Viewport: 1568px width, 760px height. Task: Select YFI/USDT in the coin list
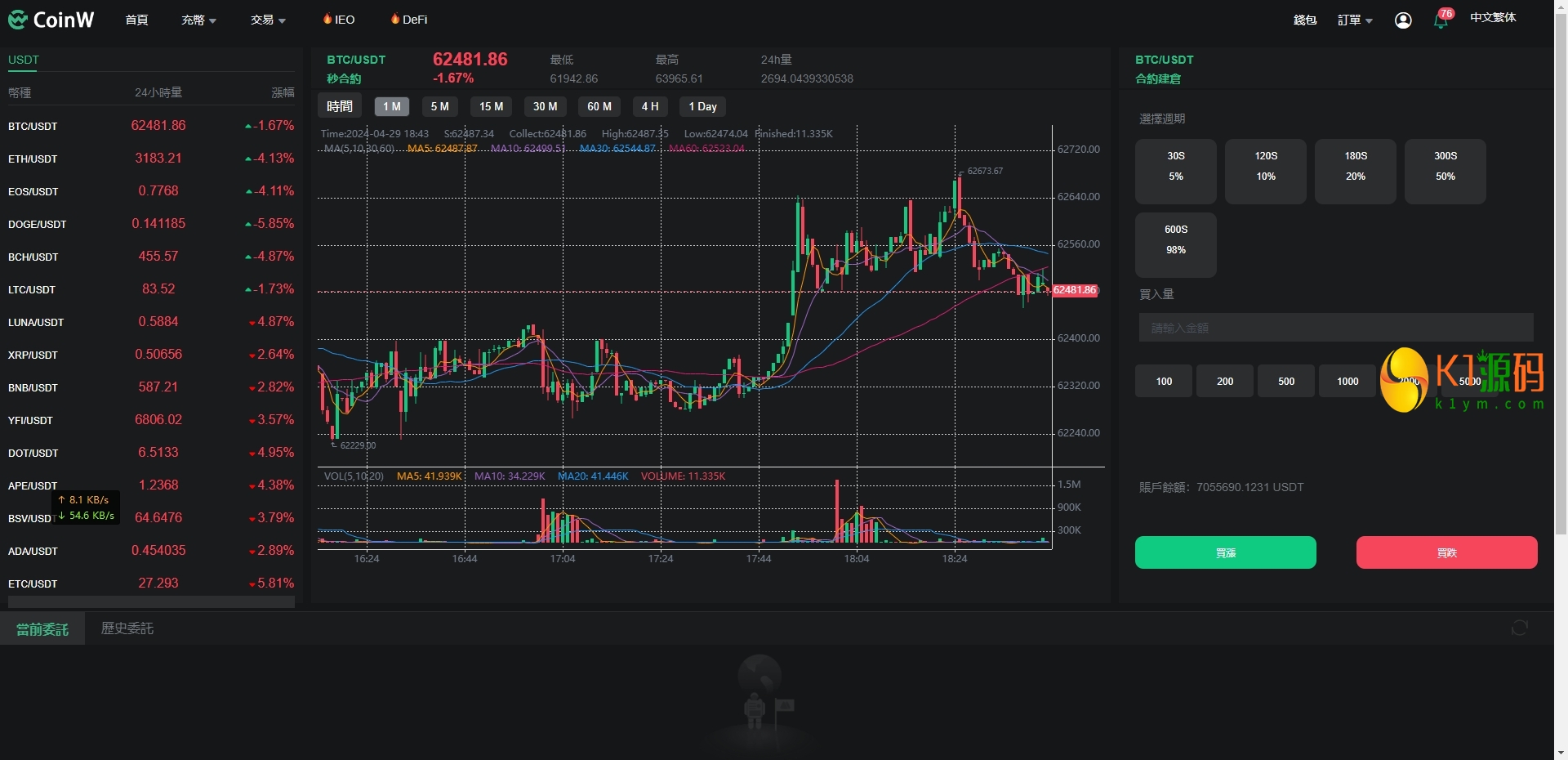click(151, 420)
